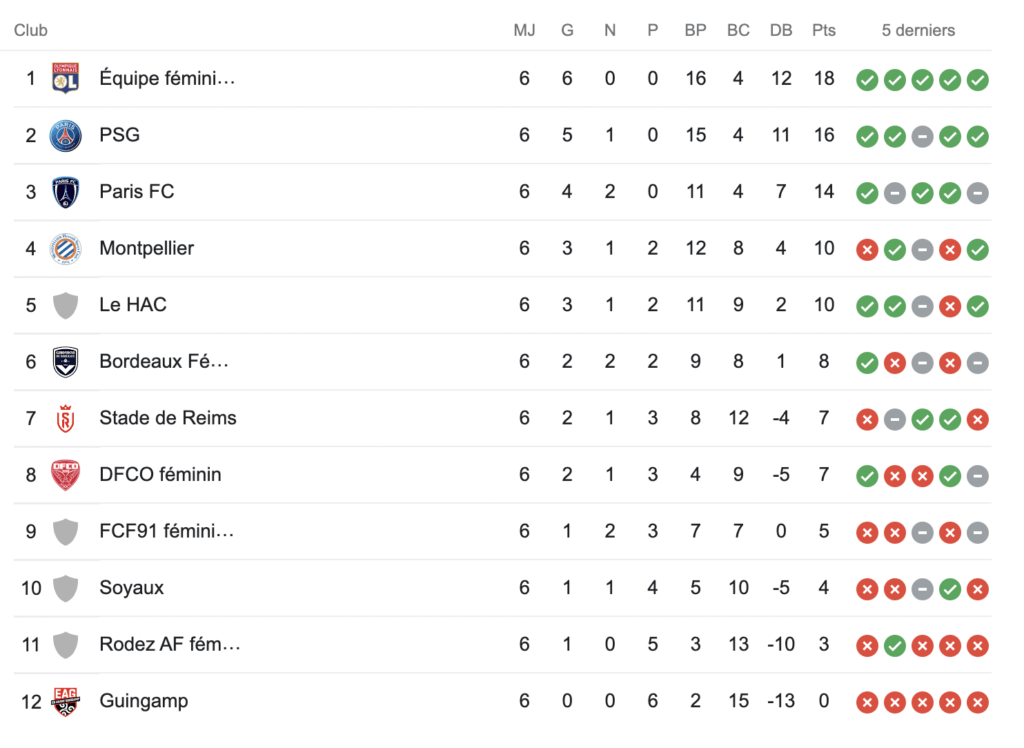Image resolution: width=1024 pixels, height=748 pixels.
Task: Click the DFCO féminin red crest
Action: [65, 475]
